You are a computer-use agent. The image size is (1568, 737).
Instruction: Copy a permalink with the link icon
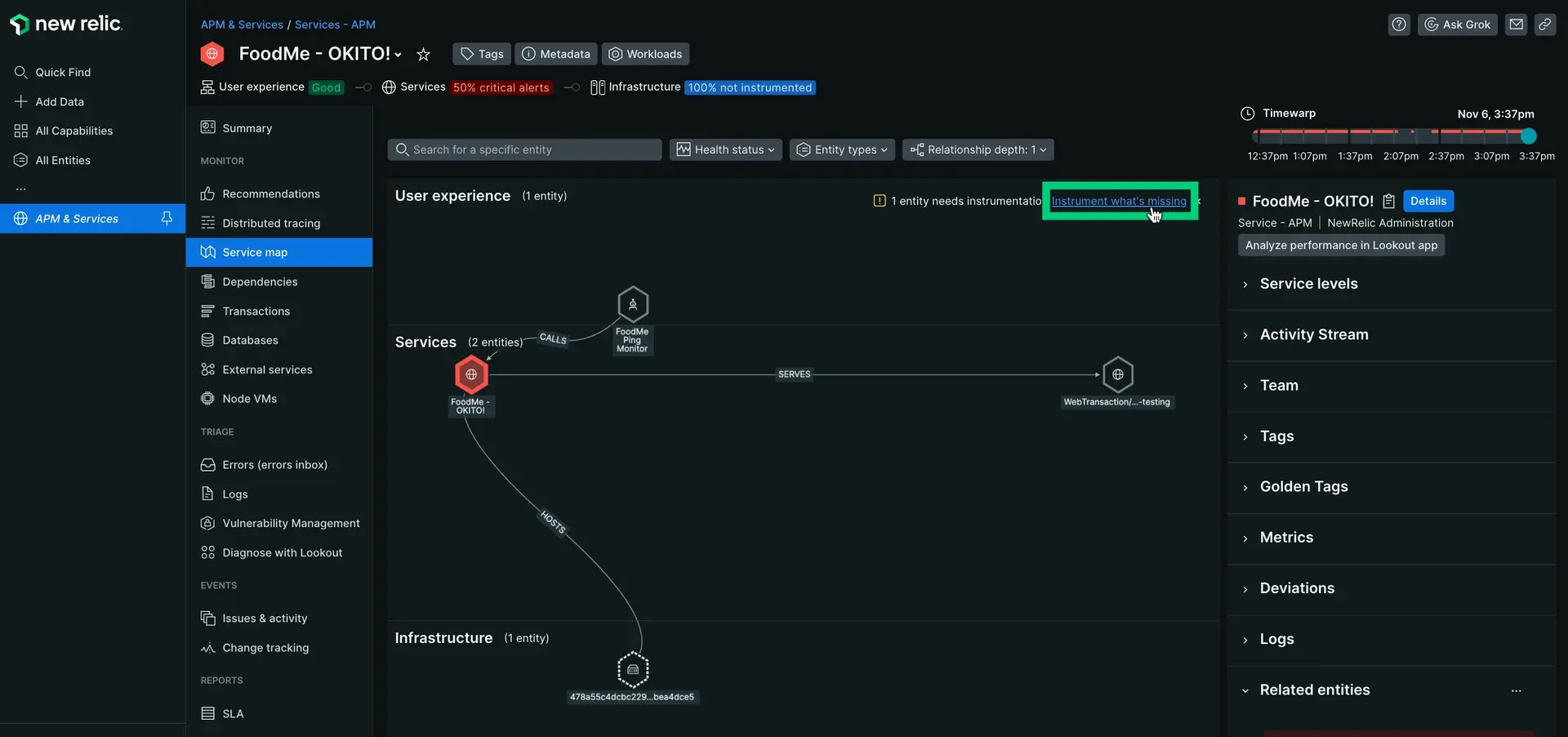pos(1545,24)
